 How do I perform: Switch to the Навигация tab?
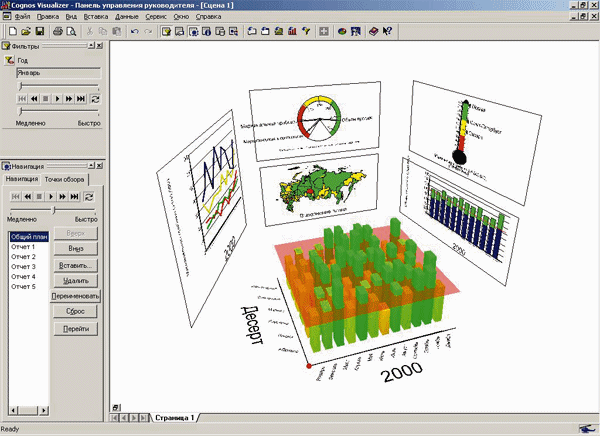pos(21,178)
